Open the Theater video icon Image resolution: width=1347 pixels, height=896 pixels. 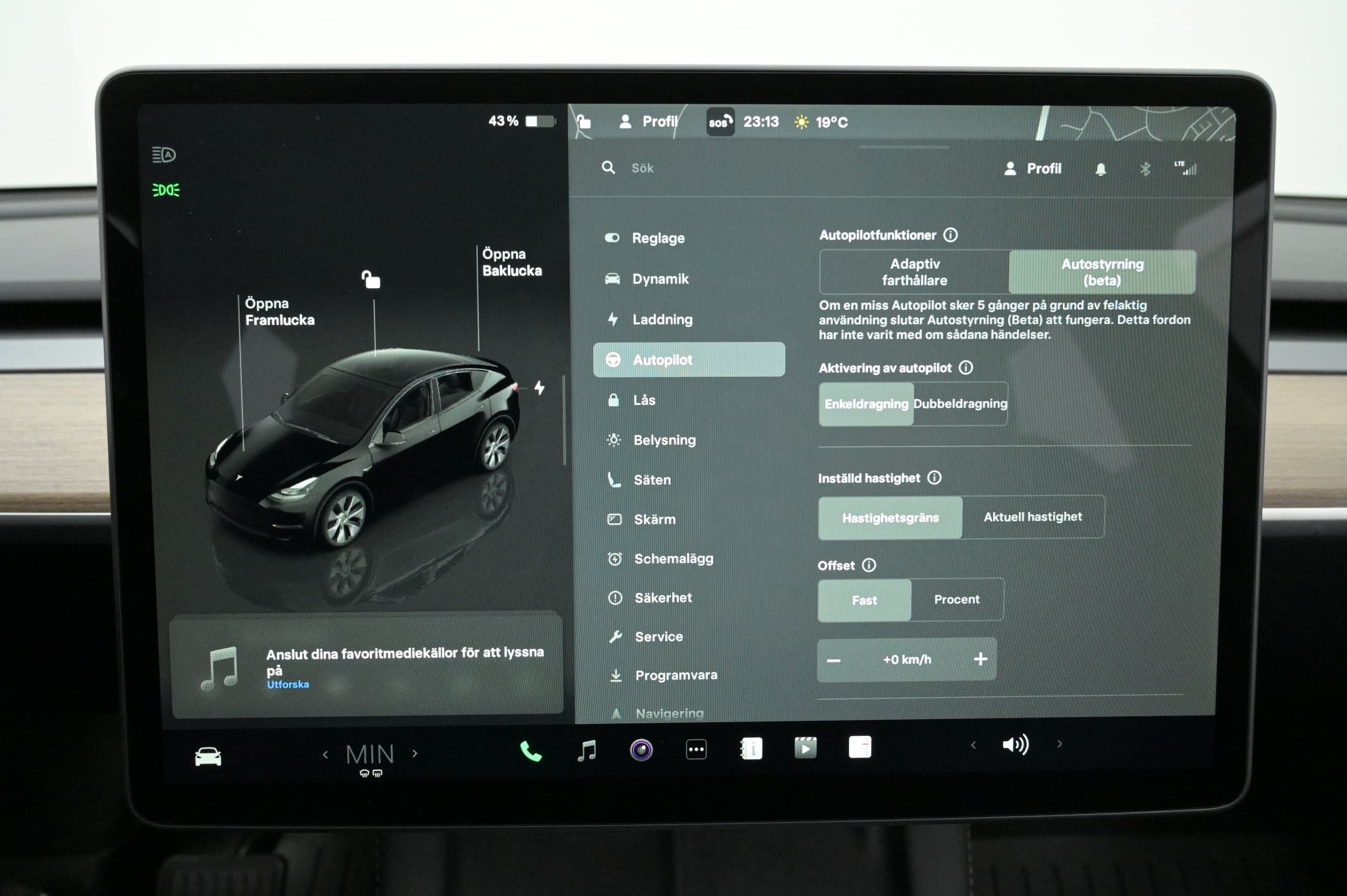click(x=805, y=747)
